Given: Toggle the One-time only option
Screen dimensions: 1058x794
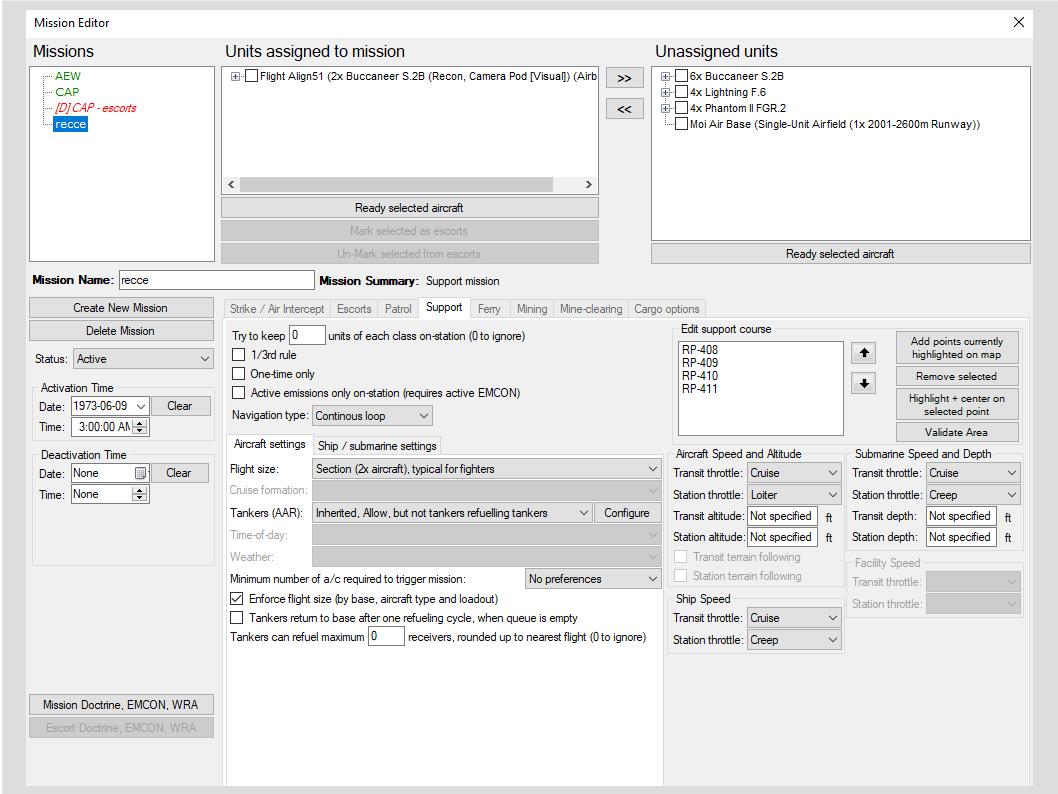Looking at the screenshot, I should [x=238, y=374].
